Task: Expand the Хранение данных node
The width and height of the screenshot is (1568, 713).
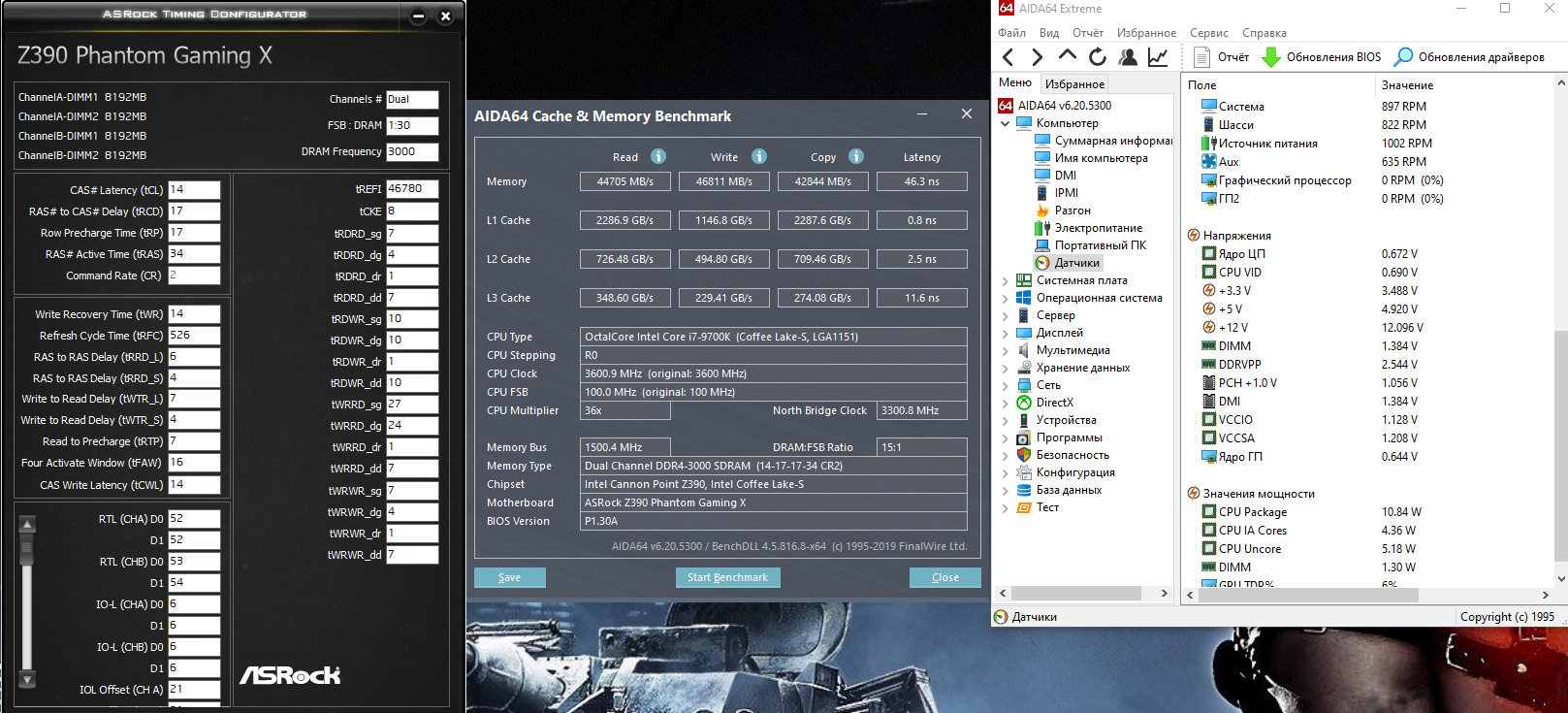Action: point(1006,368)
